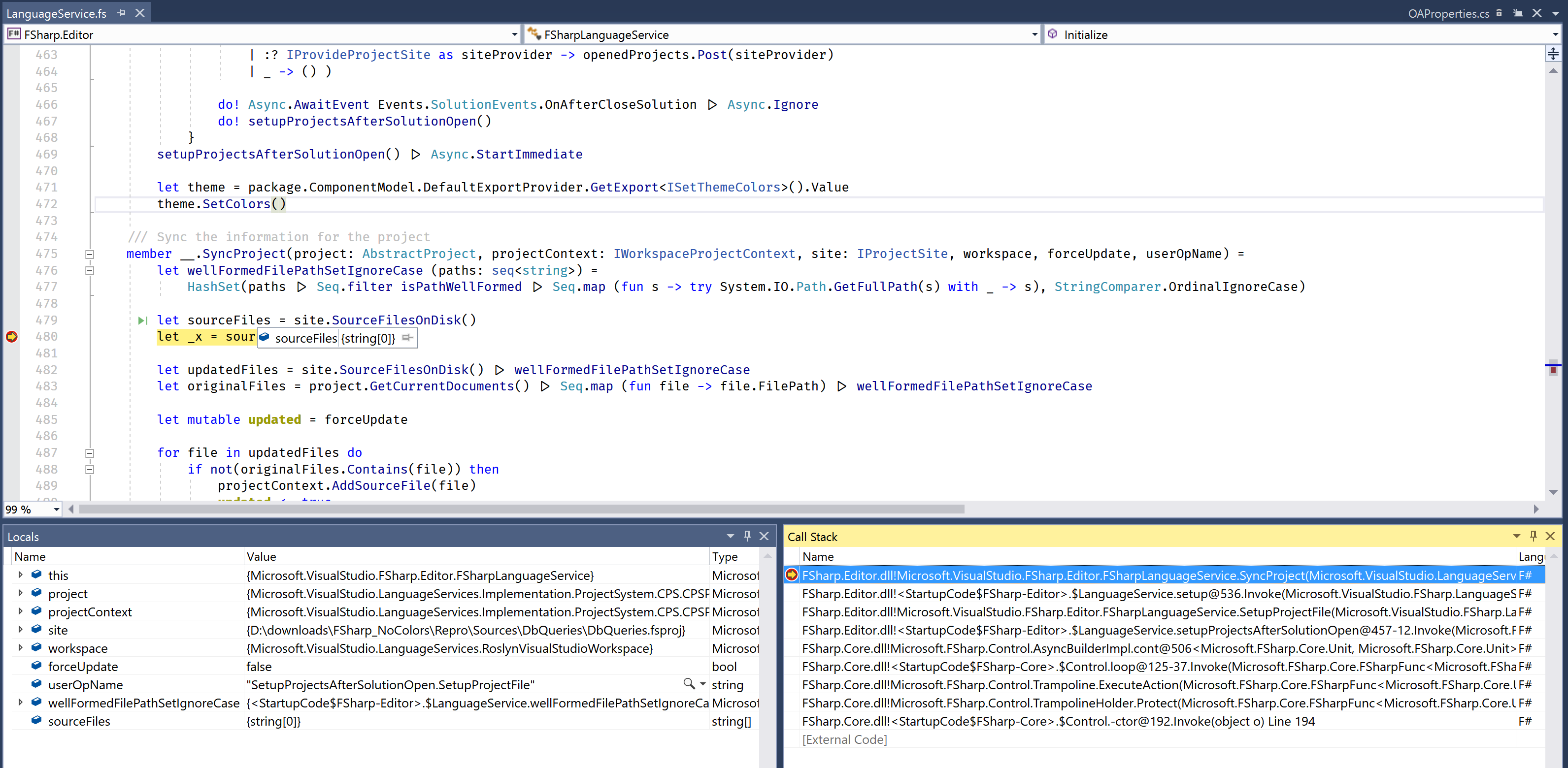Click the breakpoint marker on line 480
Screen dimensions: 1568x768
tap(11, 336)
